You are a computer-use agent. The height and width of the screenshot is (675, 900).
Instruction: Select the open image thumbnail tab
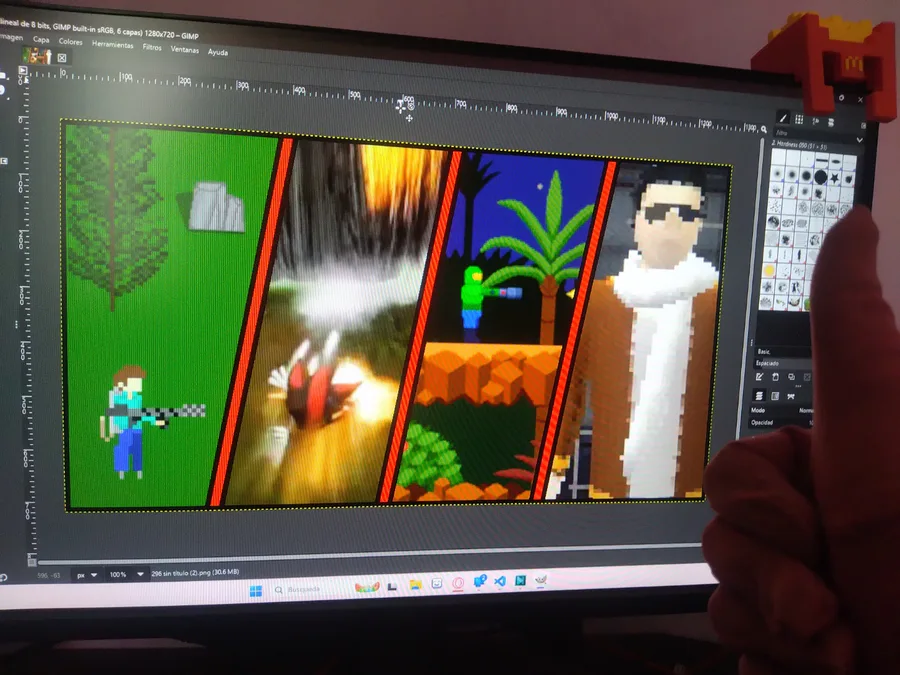click(37, 56)
